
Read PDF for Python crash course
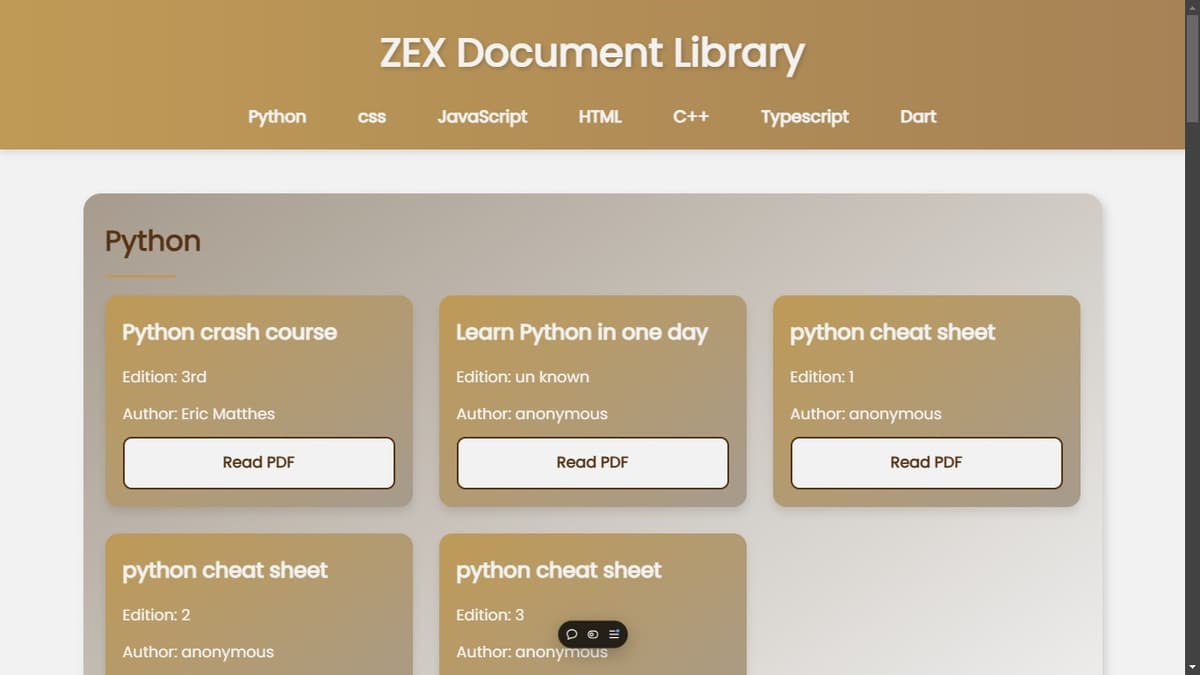pyautogui.click(x=258, y=462)
